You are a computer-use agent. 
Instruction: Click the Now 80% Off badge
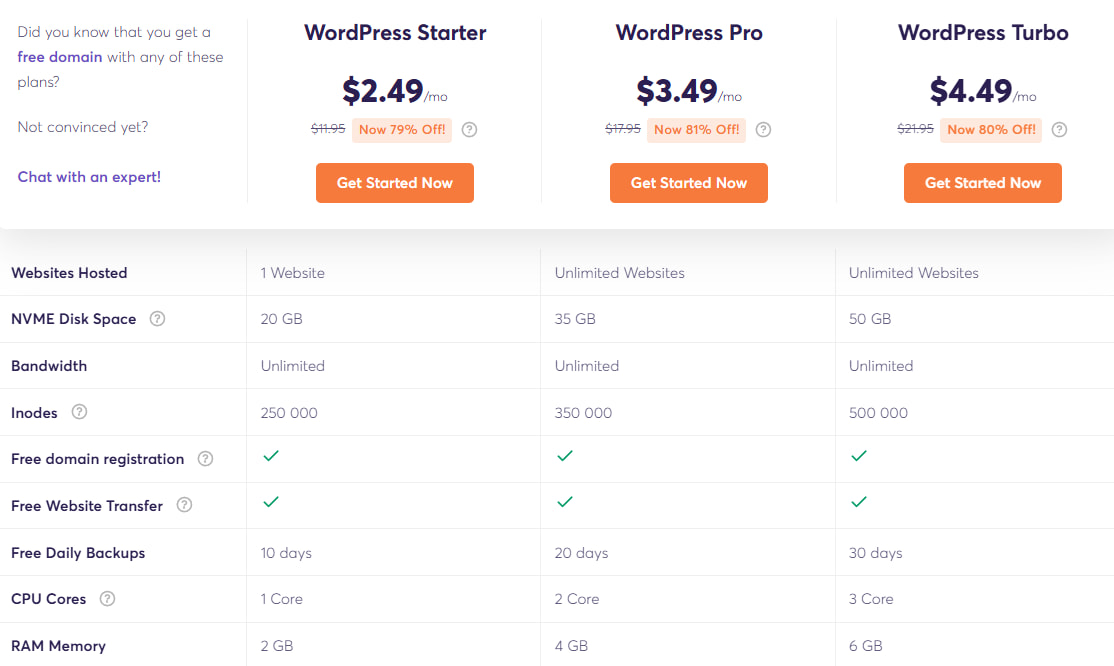pos(991,130)
